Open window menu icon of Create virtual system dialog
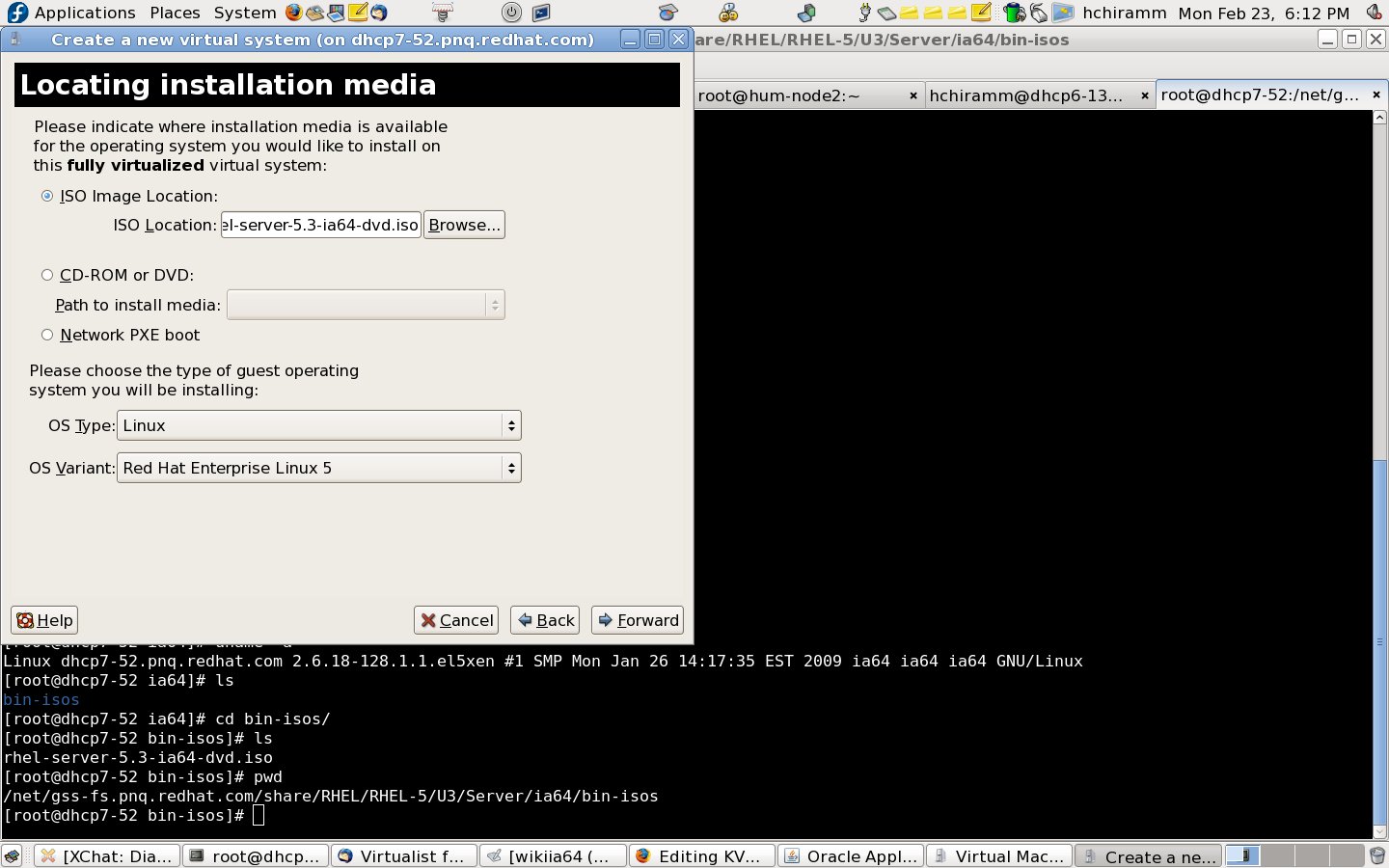The width and height of the screenshot is (1389, 868). coord(15,40)
